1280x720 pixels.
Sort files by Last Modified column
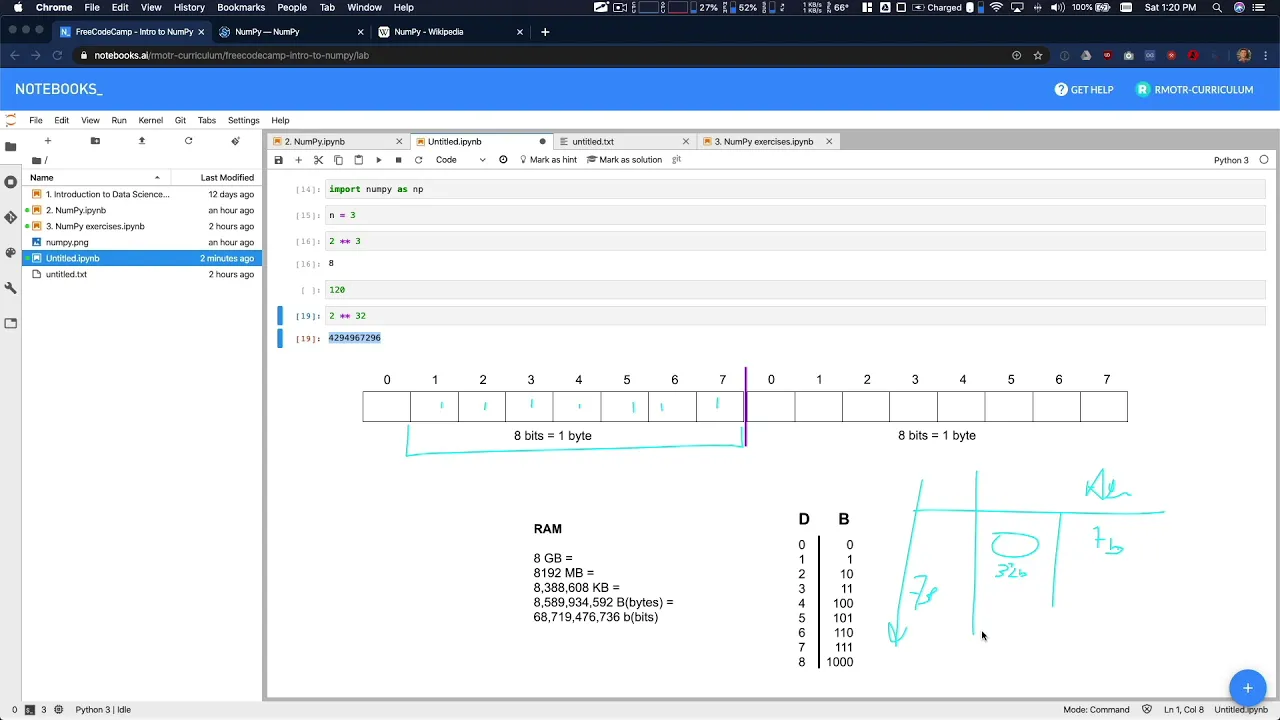216,178
